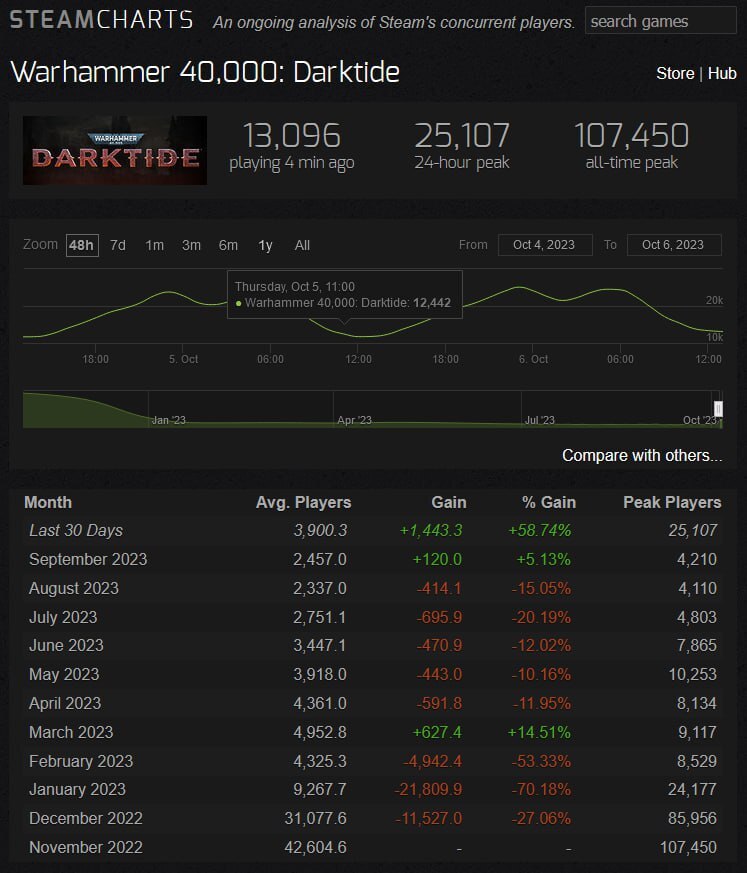Select the November 2022 row label

click(86, 847)
